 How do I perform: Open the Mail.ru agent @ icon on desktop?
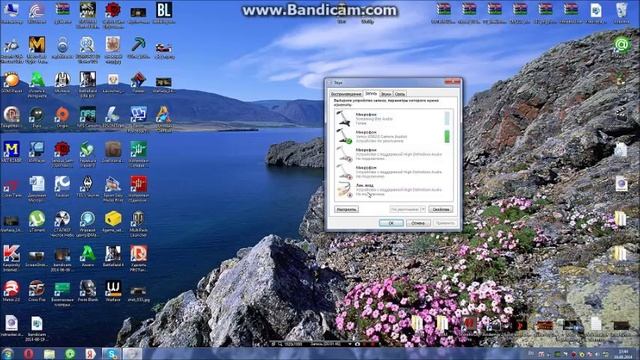pyautogui.click(x=622, y=46)
